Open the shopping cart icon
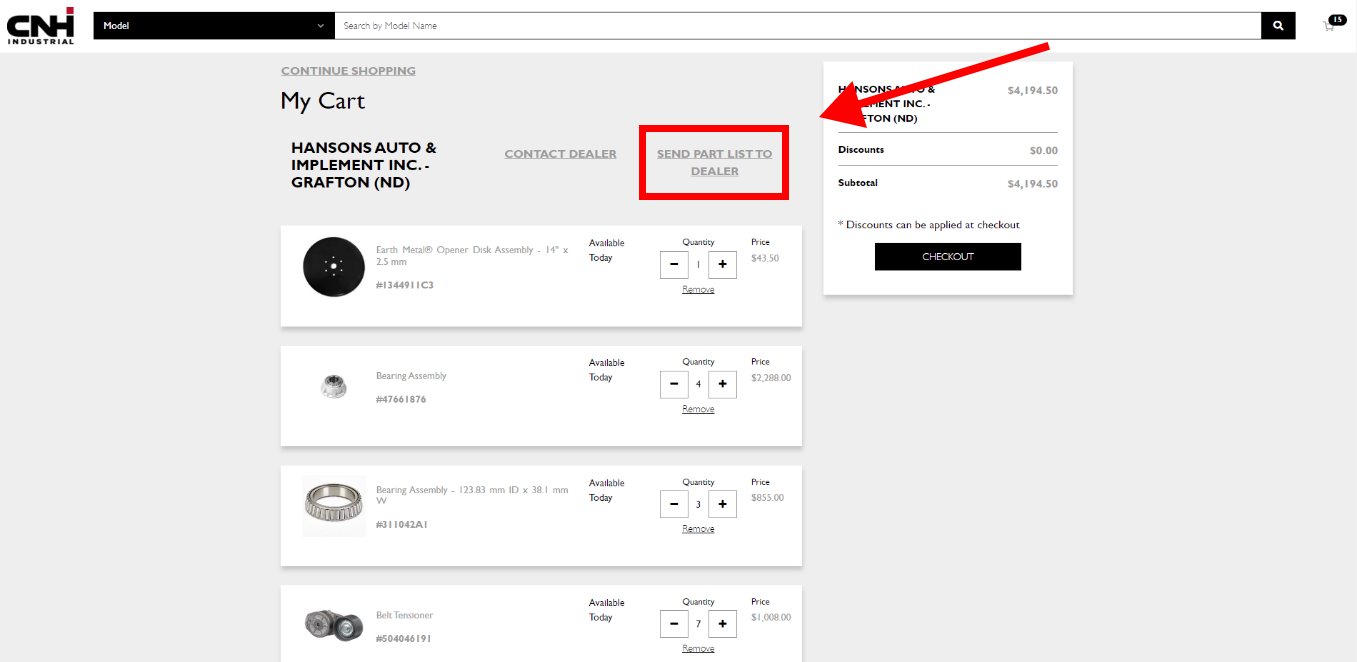Viewport: 1357px width, 662px height. coord(1331,25)
